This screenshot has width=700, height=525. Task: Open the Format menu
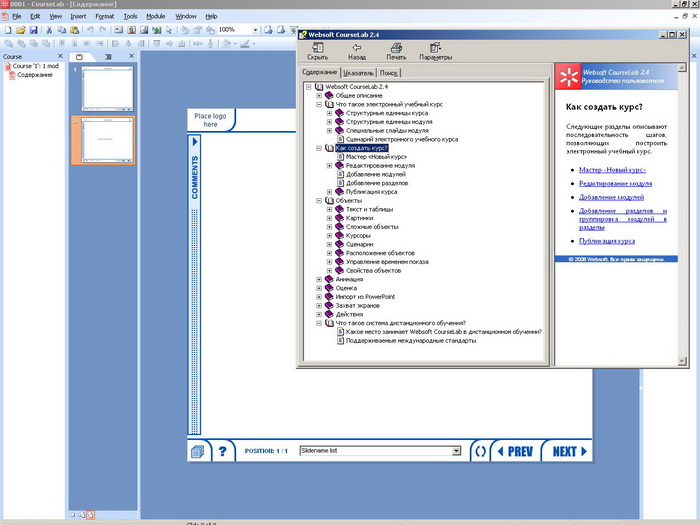pyautogui.click(x=104, y=17)
